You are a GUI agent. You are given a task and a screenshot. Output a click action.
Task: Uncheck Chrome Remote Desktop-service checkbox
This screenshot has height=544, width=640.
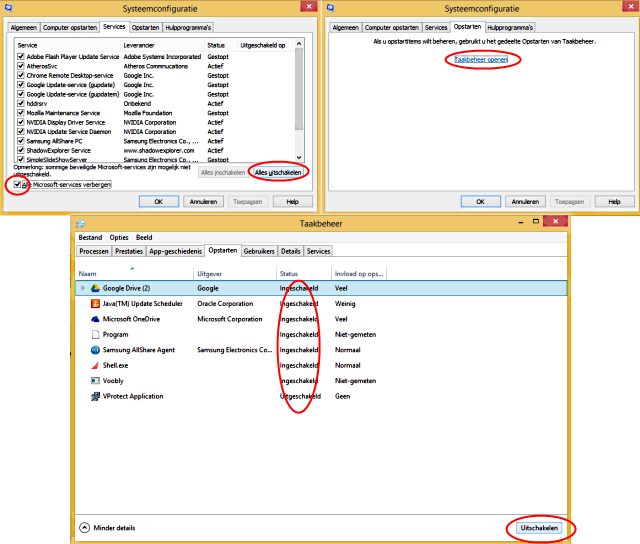[21, 75]
